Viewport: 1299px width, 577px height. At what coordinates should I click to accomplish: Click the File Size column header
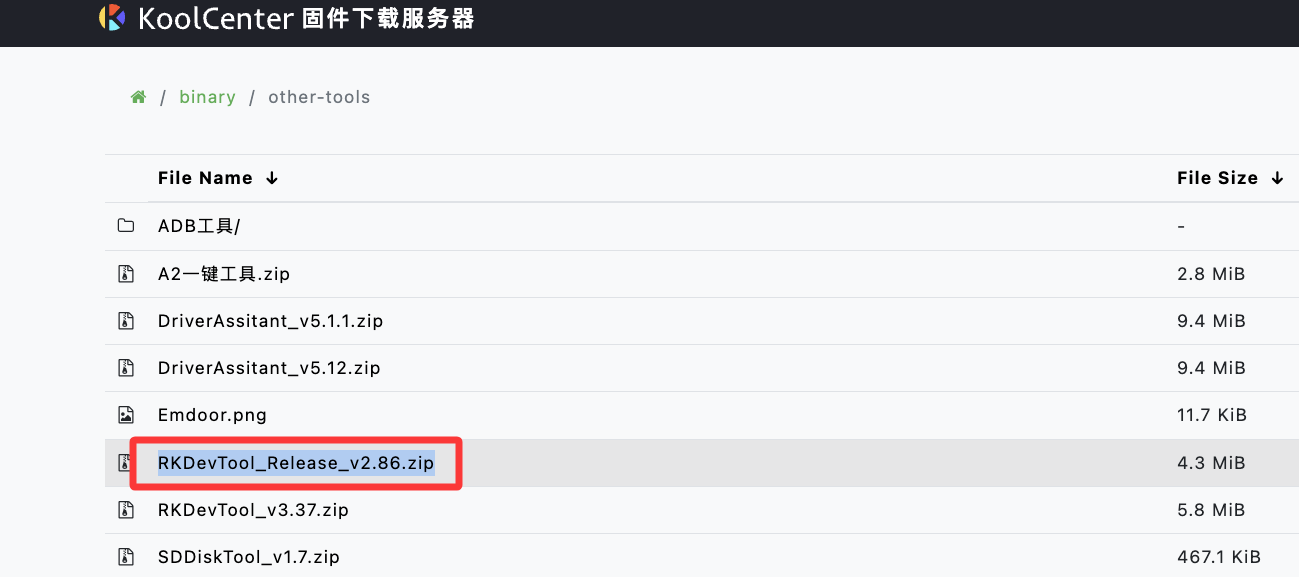[x=1217, y=178]
